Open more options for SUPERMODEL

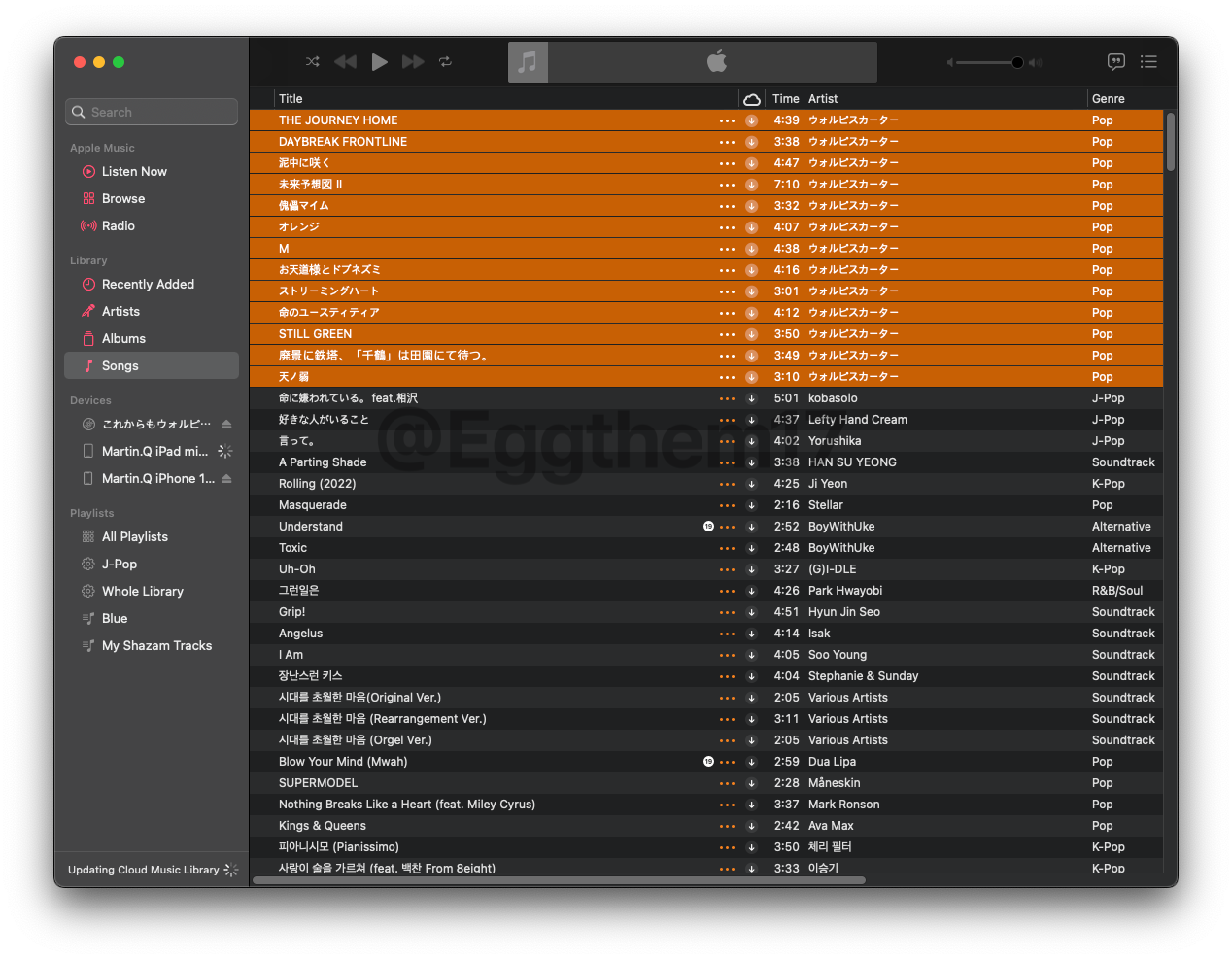727,783
